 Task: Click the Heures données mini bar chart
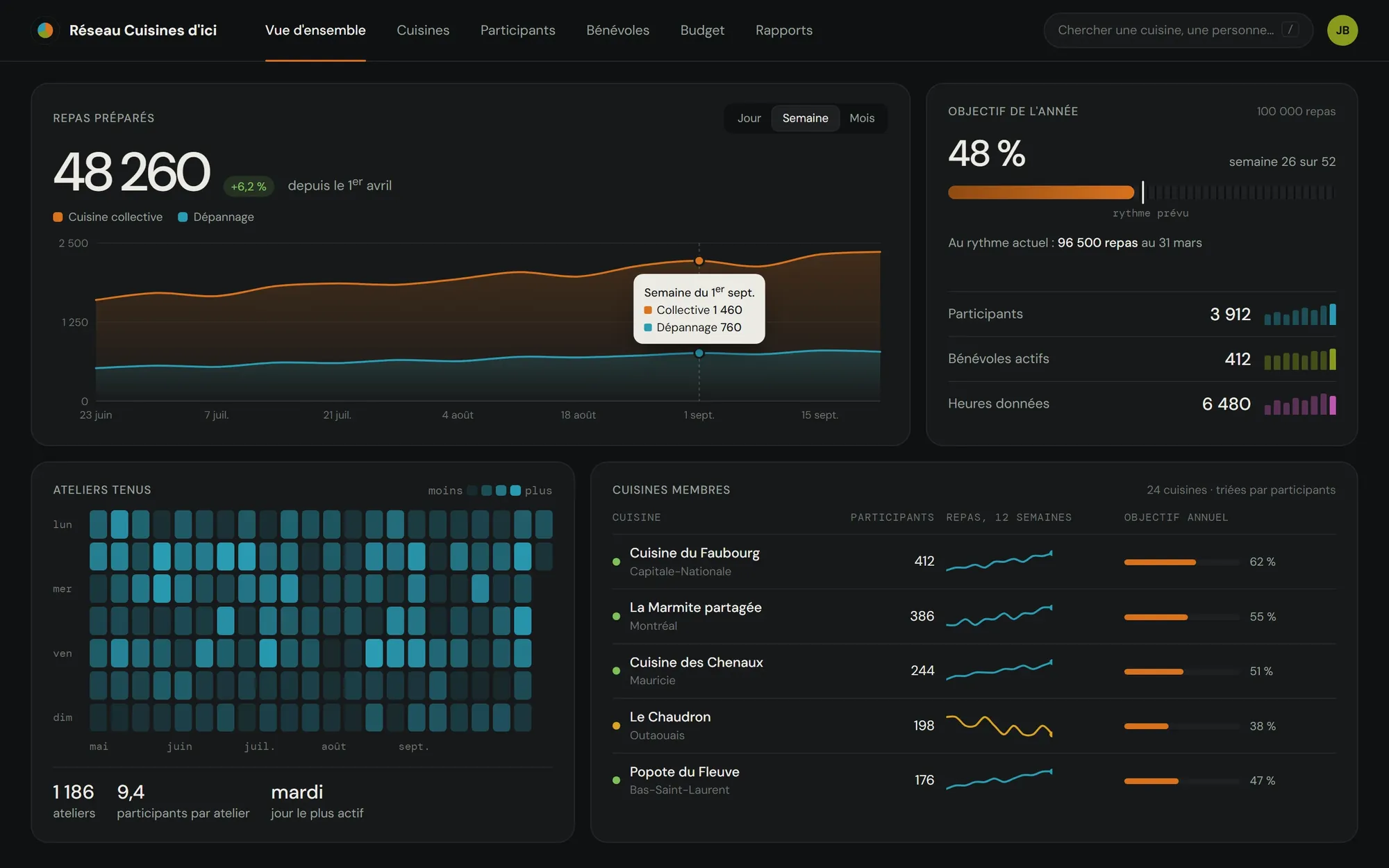point(1299,404)
